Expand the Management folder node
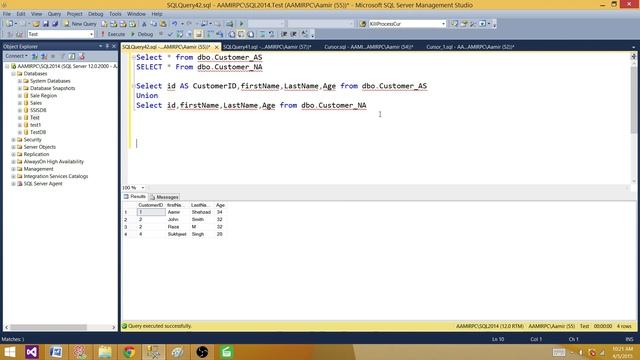Screen dimensions: 640x360 click(13, 169)
